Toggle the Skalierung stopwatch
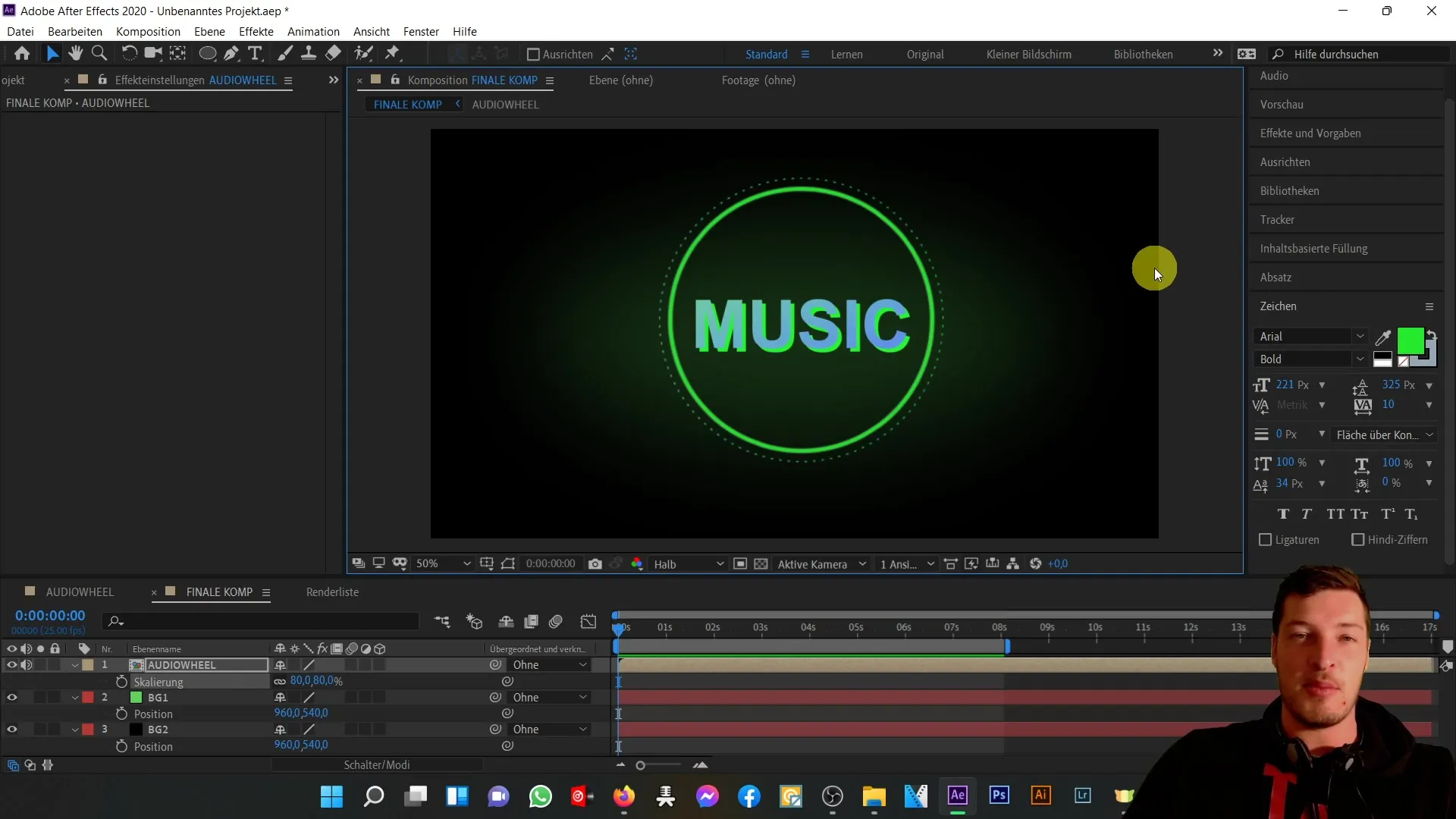The height and width of the screenshot is (819, 1456). pyautogui.click(x=121, y=682)
